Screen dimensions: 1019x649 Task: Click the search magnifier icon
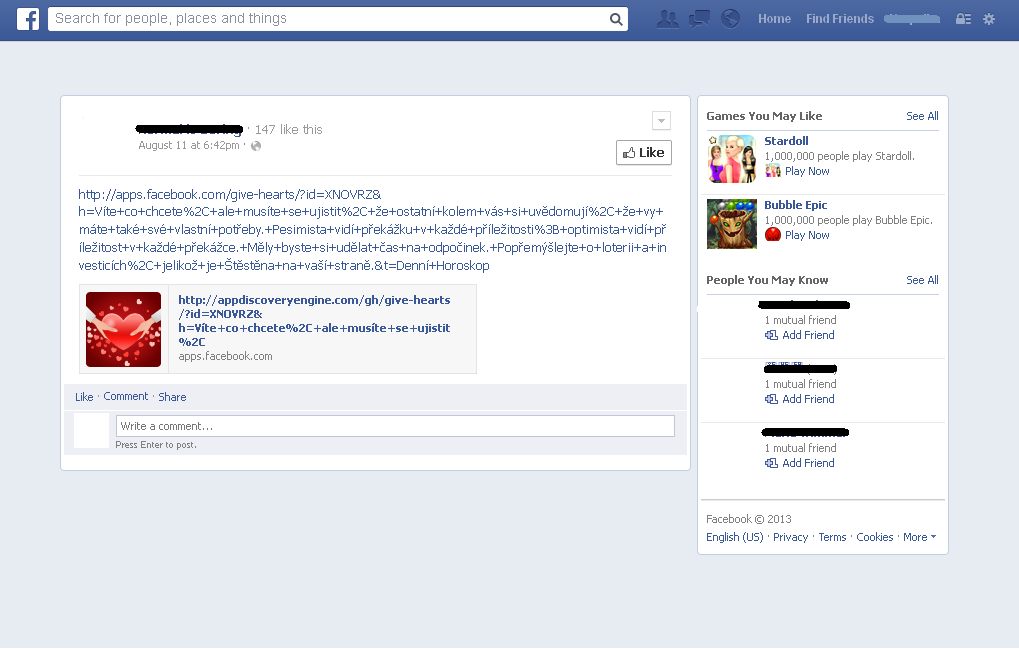(615, 18)
